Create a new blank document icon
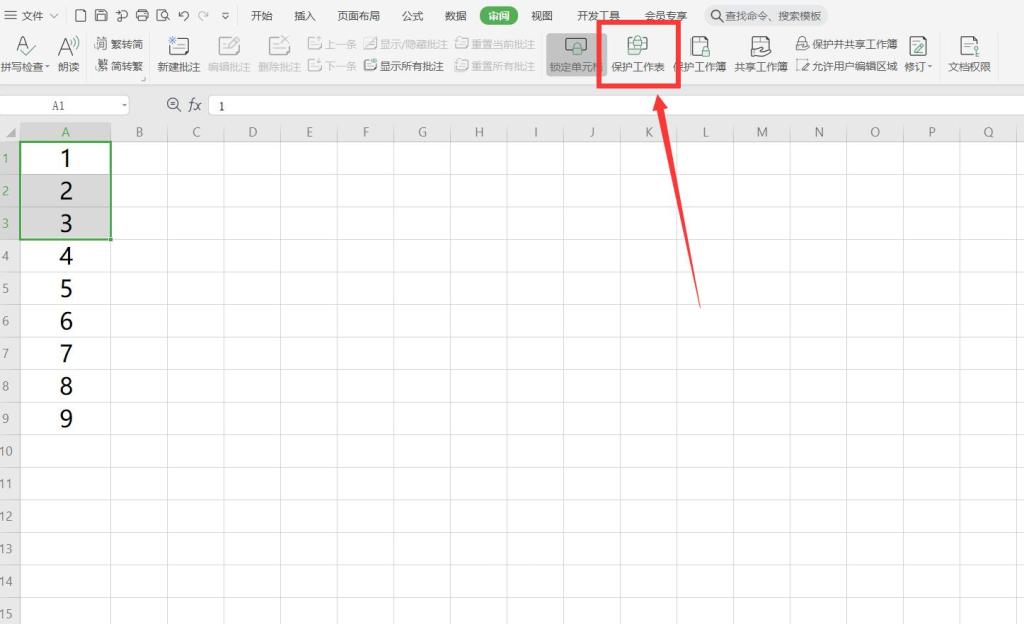Viewport: 1024px width, 624px height. click(80, 15)
